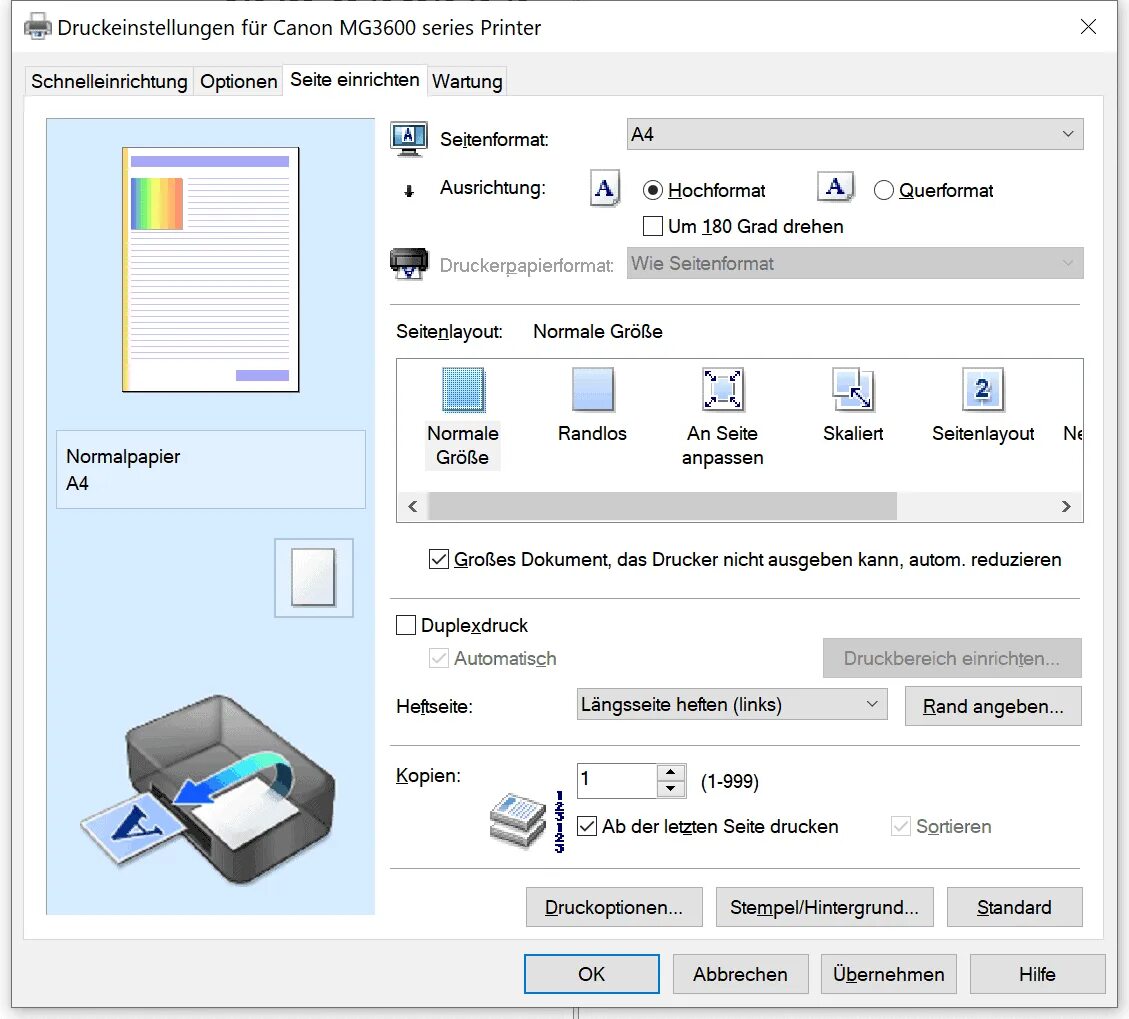Toggle Ab der letzten Seite drucken
The image size is (1129, 1019).
[587, 826]
